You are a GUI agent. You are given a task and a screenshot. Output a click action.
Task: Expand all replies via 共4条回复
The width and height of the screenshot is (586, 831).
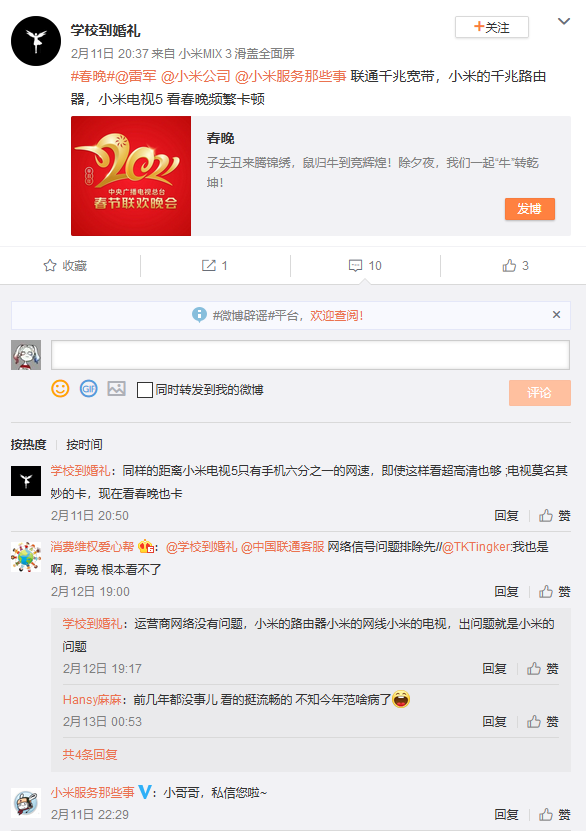pyautogui.click(x=90, y=754)
